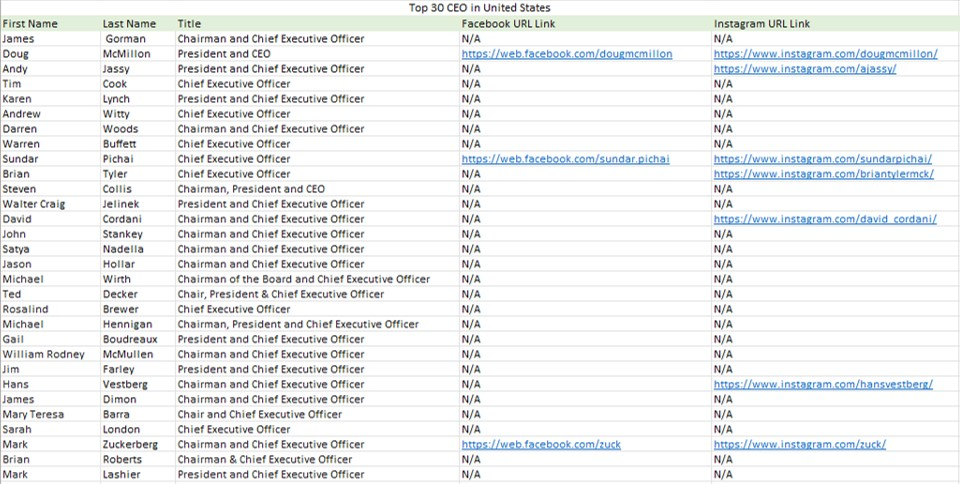The height and width of the screenshot is (484, 960).
Task: Click the hansvestberg Instagram link
Action: (823, 384)
